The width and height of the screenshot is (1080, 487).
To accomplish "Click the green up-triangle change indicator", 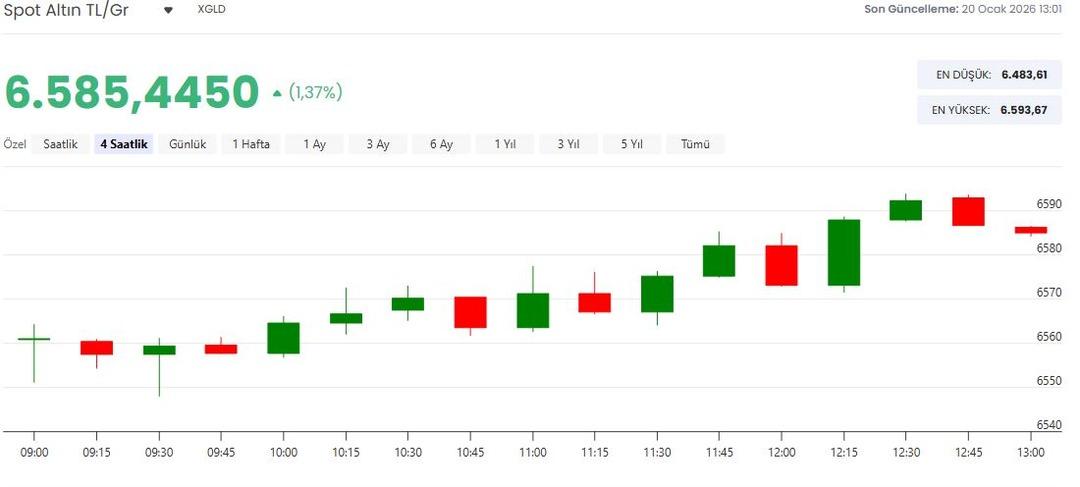I will click(277, 93).
